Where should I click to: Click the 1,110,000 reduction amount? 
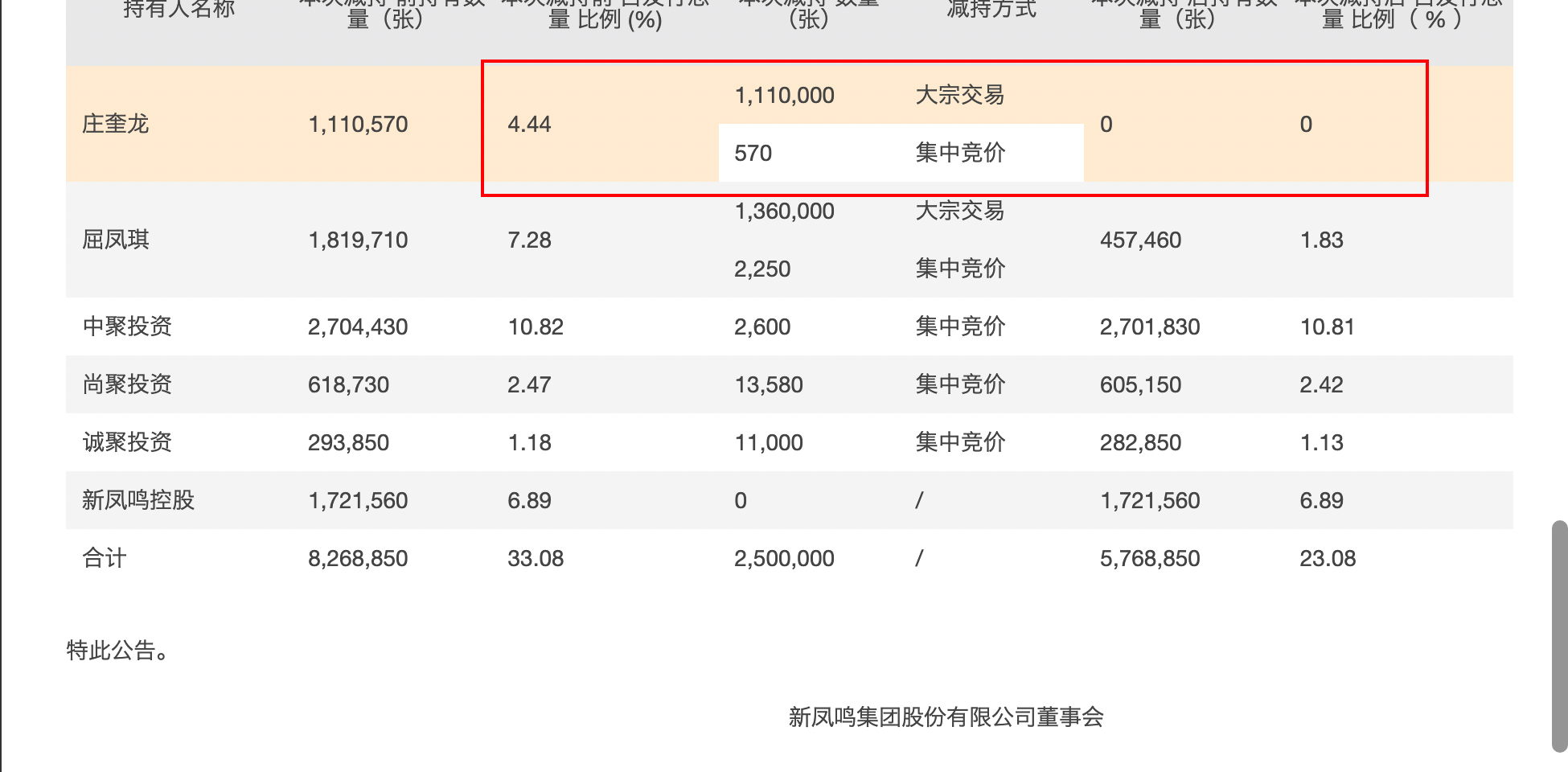point(784,95)
